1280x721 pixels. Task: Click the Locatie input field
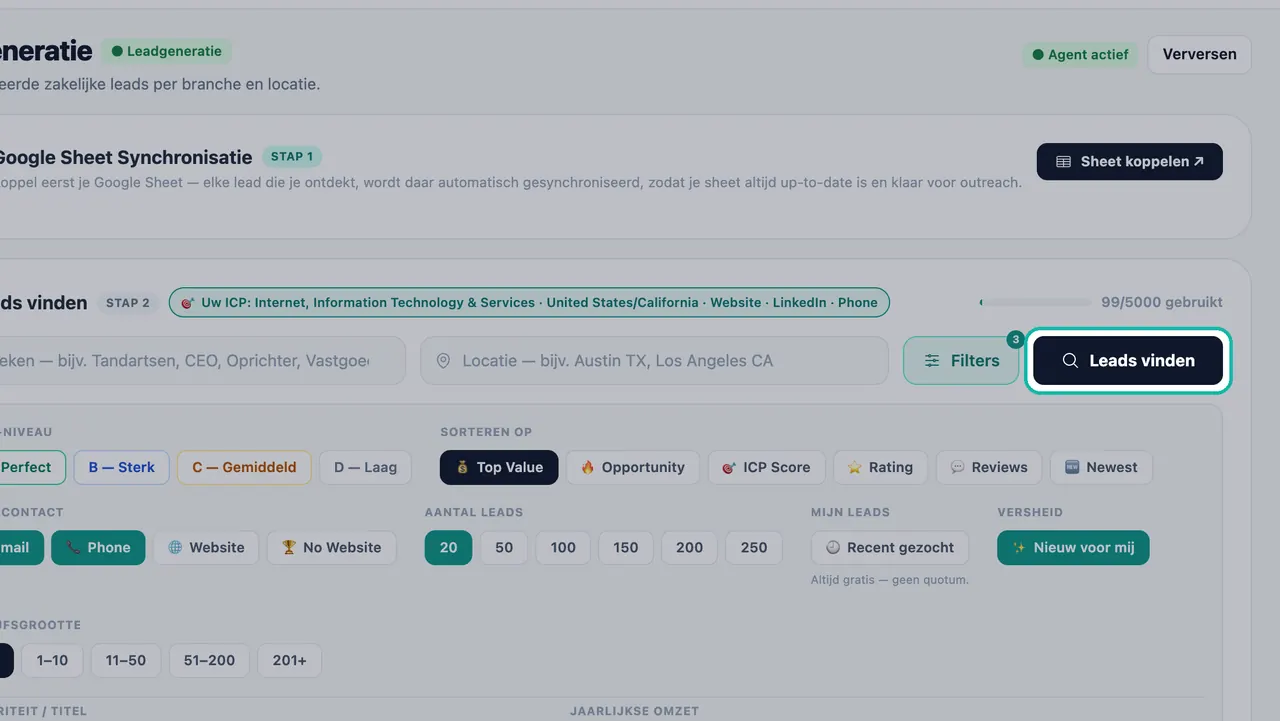[654, 361]
